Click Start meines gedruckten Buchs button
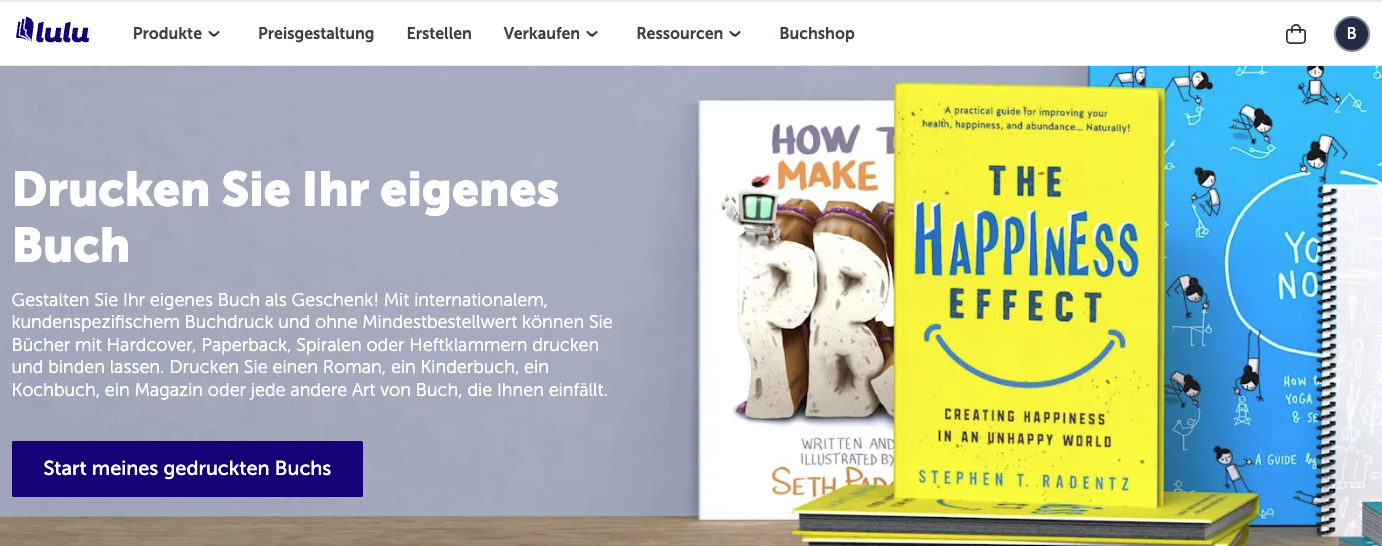Viewport: 1382px width, 546px height. [x=187, y=469]
